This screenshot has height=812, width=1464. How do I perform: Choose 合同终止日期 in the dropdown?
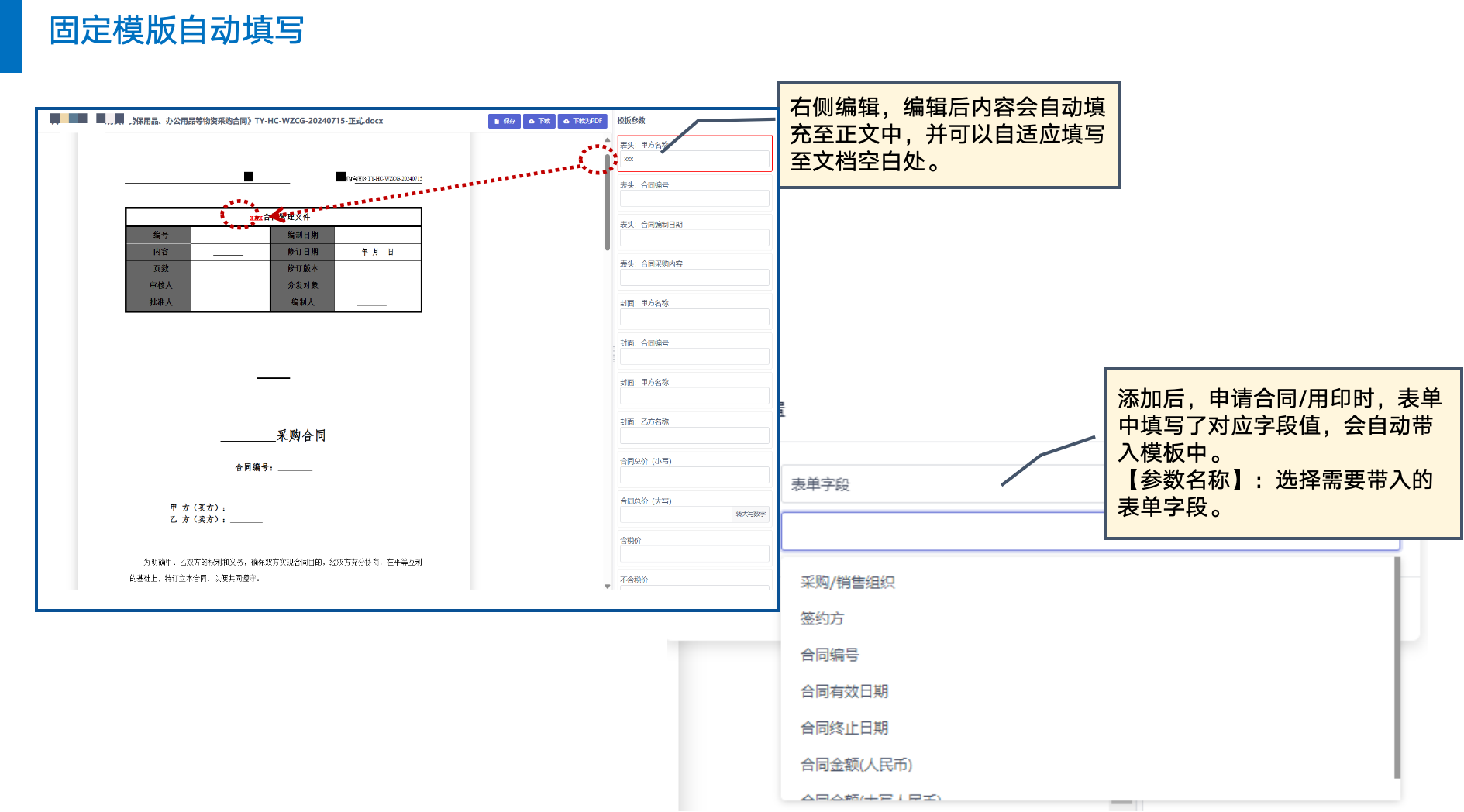tap(844, 728)
